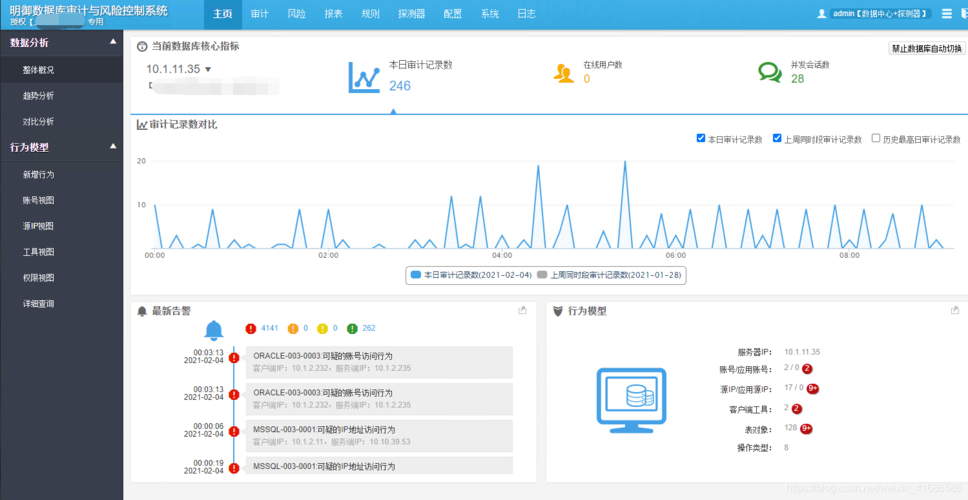Viewport: 968px width, 500px height.
Task: Click the 9+ badge for 源IP/应用源IP
Action: click(812, 388)
